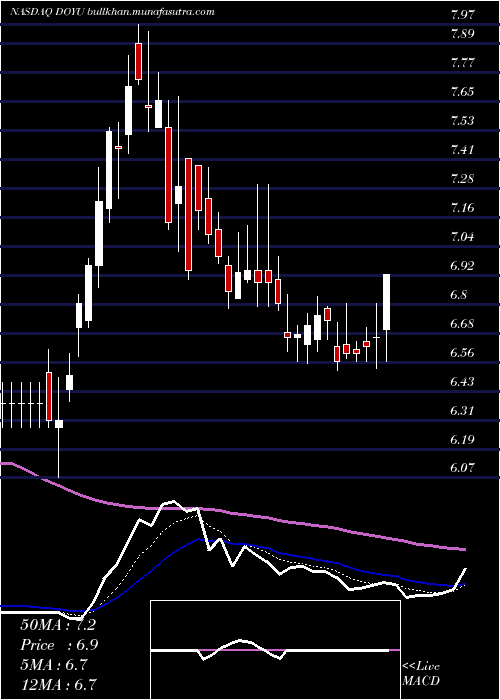Image resolution: width=500 pixels, height=700 pixels.
Task: Click the 6.56 price axis label
Action: 462,353
